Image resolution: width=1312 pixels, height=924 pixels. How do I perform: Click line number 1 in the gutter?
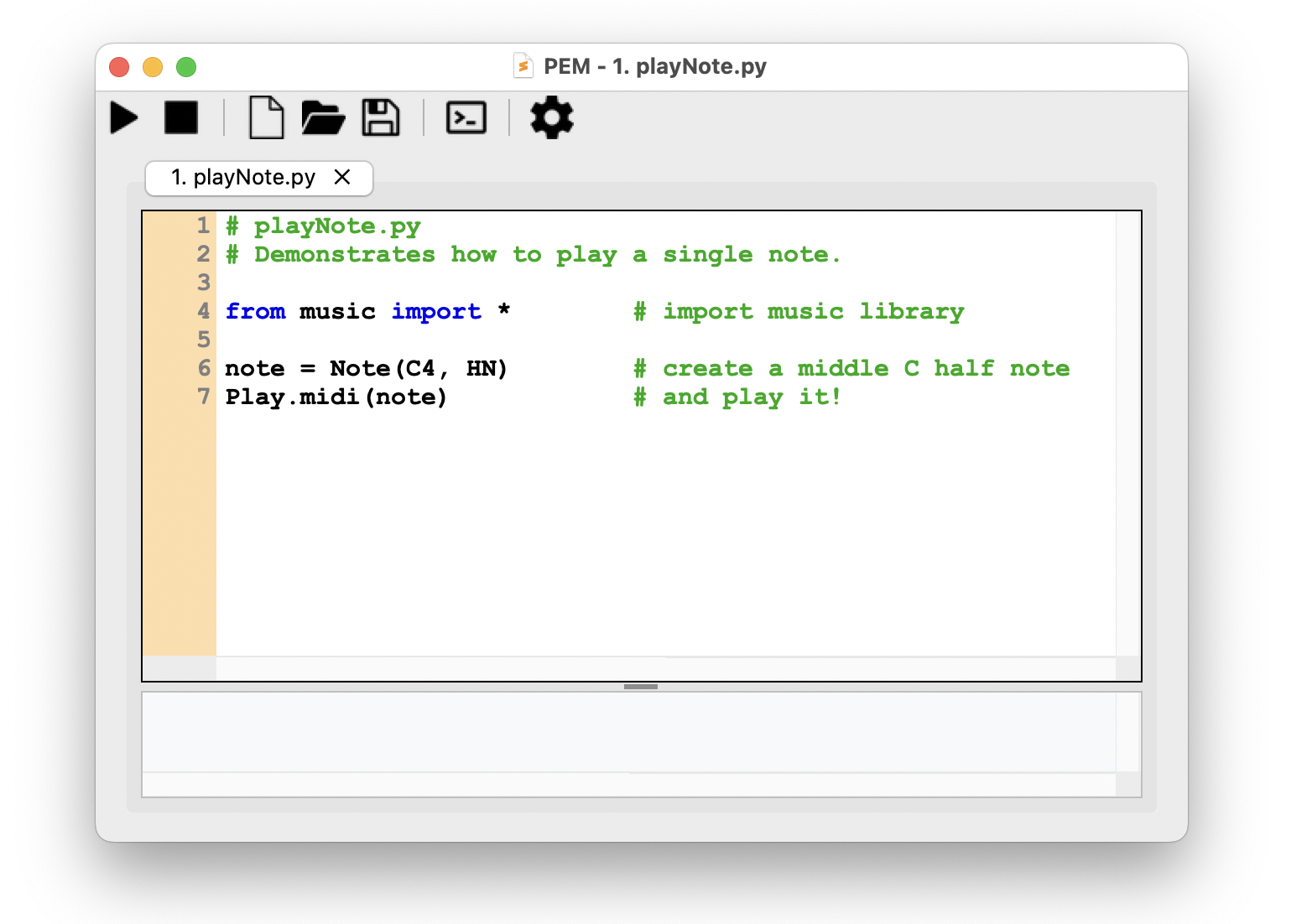(x=203, y=226)
